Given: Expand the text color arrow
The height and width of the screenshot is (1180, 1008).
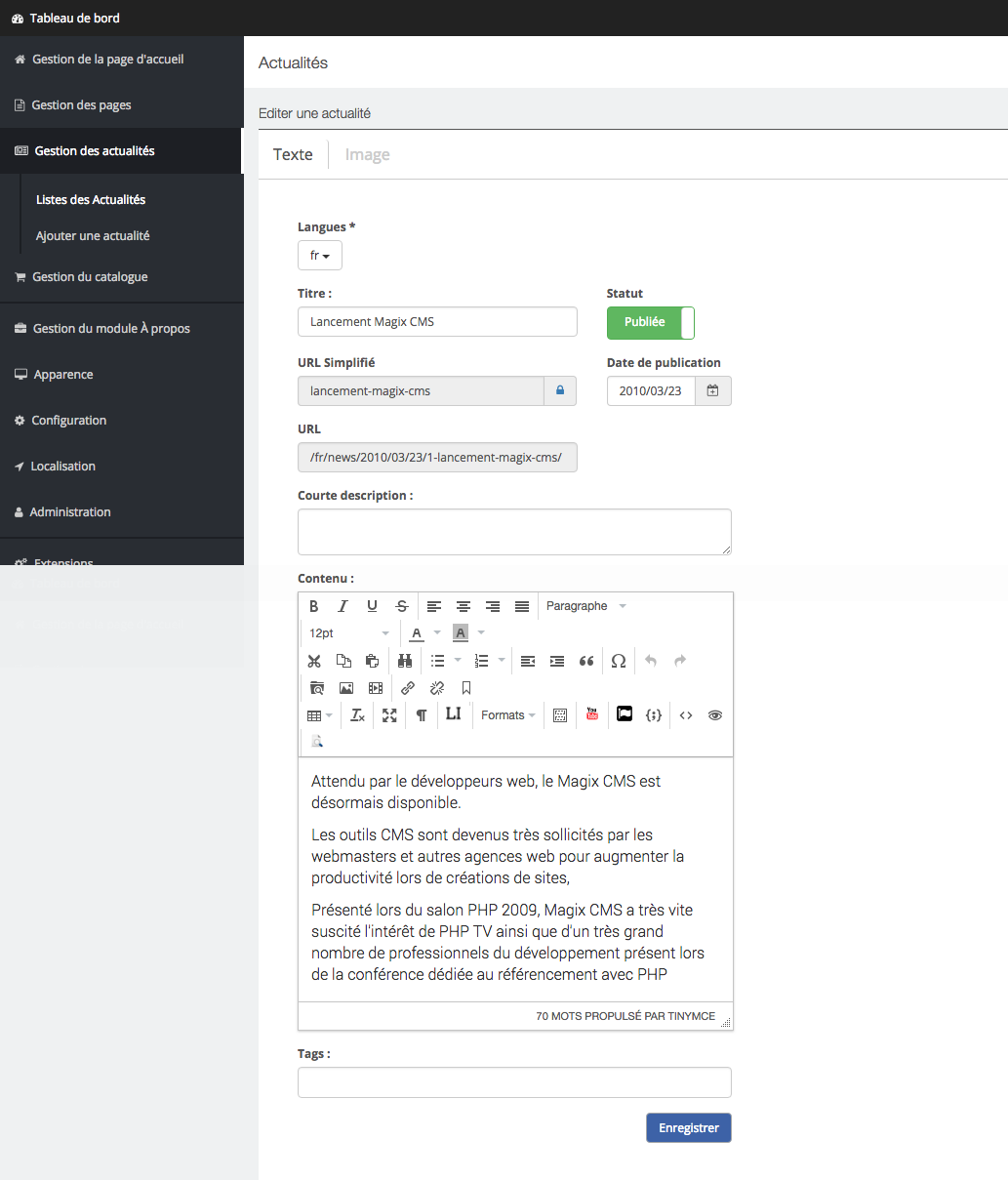Looking at the screenshot, I should tap(437, 633).
